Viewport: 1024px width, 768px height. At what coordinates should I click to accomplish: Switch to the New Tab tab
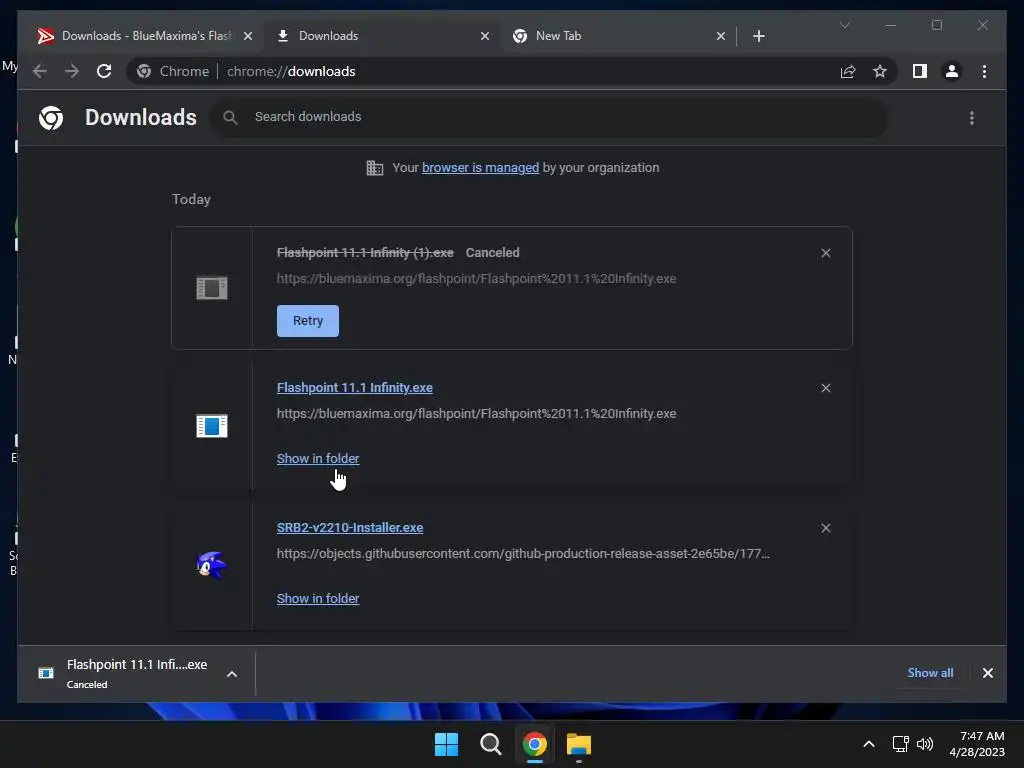point(618,36)
